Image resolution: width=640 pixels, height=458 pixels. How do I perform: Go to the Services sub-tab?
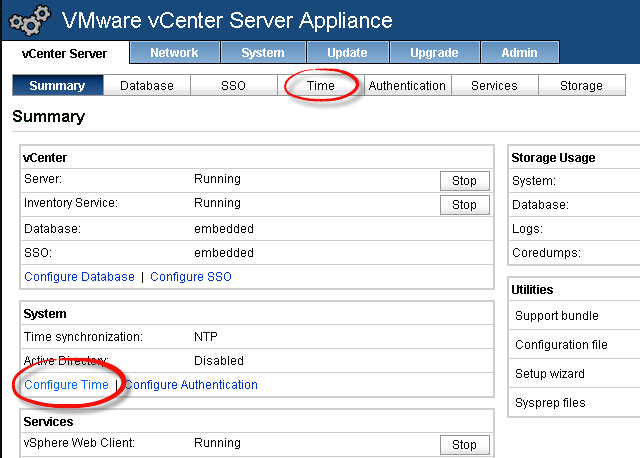click(x=494, y=85)
